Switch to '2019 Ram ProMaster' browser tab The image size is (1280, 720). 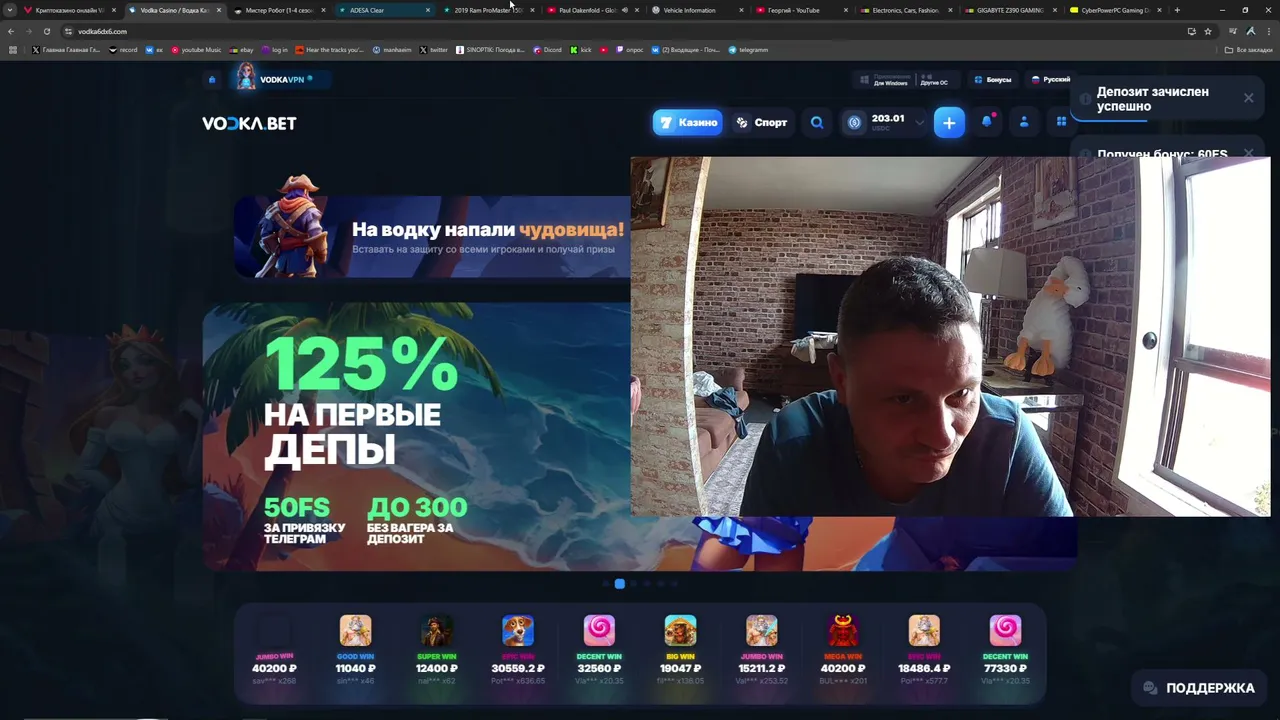[489, 10]
